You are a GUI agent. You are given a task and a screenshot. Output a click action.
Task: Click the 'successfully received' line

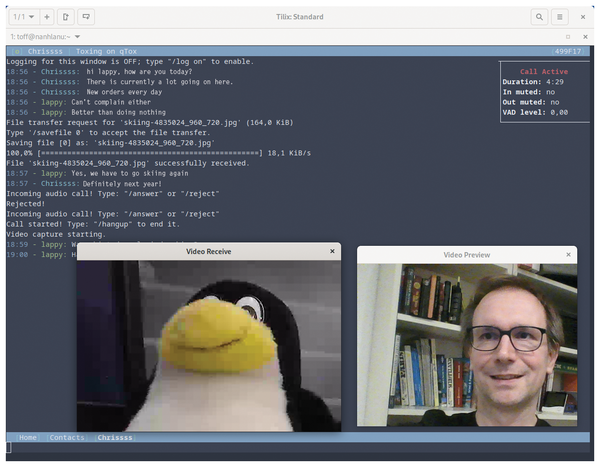click(x=128, y=163)
